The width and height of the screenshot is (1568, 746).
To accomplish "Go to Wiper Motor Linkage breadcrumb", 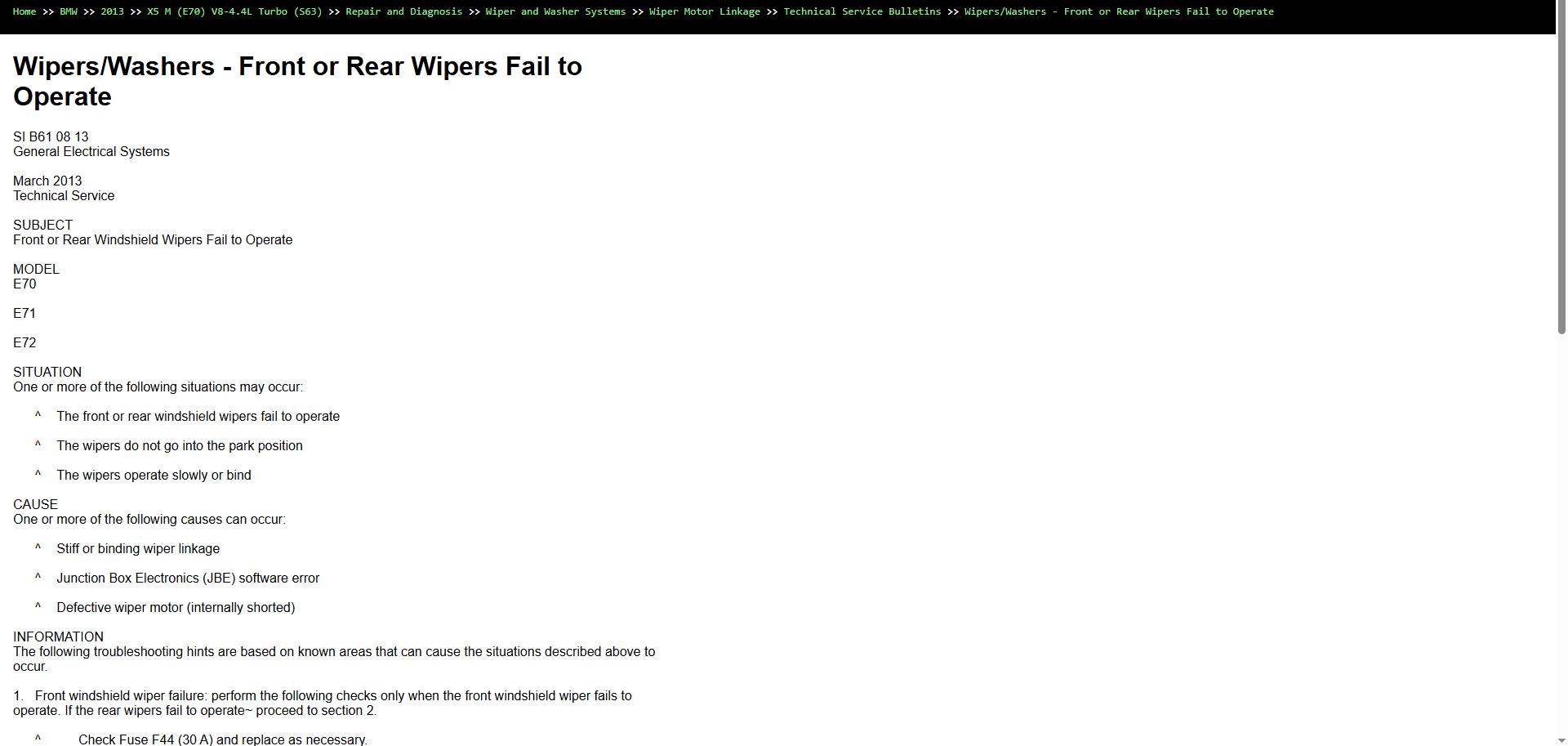I will [x=704, y=11].
